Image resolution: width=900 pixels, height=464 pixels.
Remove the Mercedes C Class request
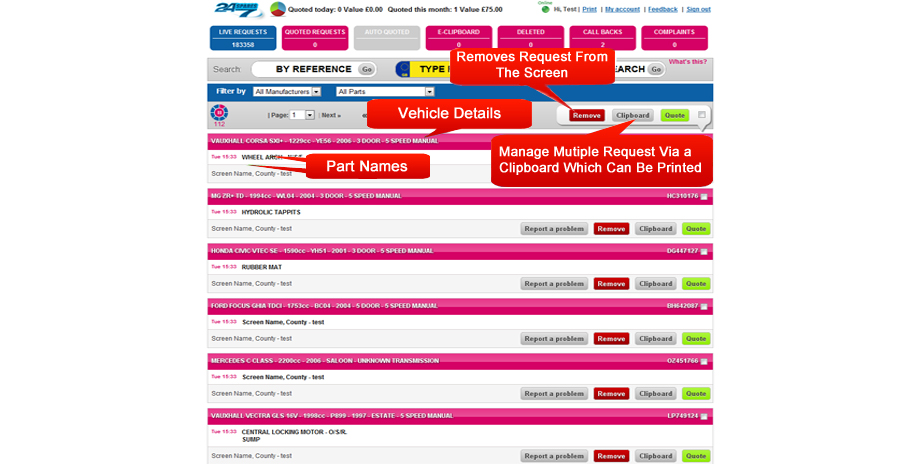click(x=611, y=394)
